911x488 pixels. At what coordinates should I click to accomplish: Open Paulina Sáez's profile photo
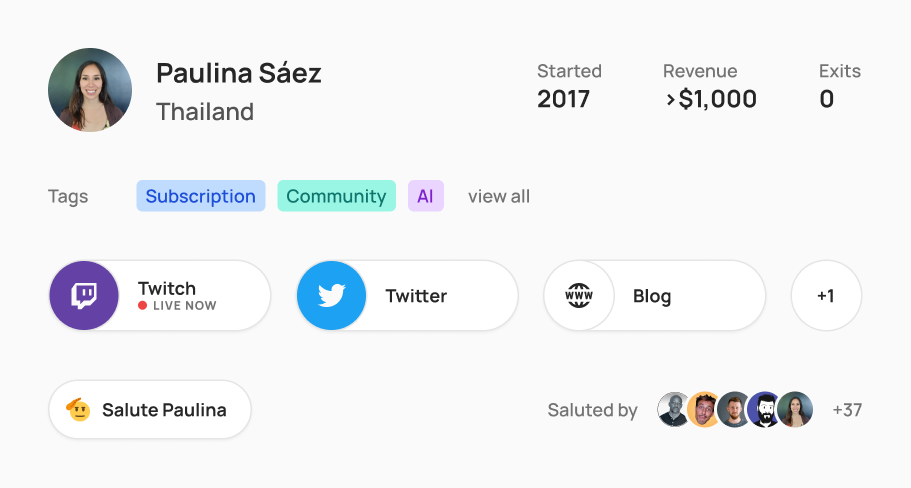pos(90,90)
